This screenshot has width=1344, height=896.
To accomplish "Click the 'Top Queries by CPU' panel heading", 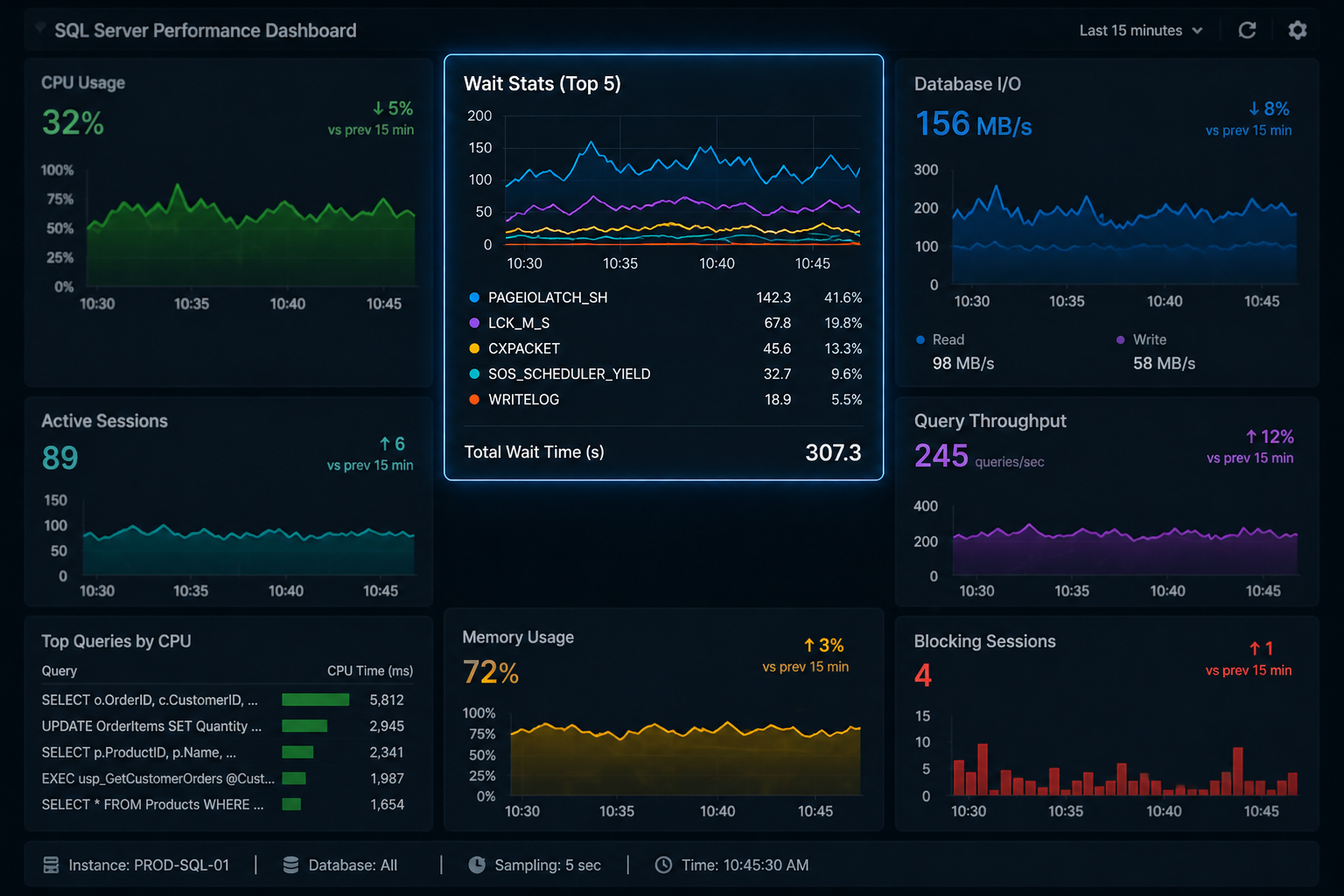I will point(116,641).
